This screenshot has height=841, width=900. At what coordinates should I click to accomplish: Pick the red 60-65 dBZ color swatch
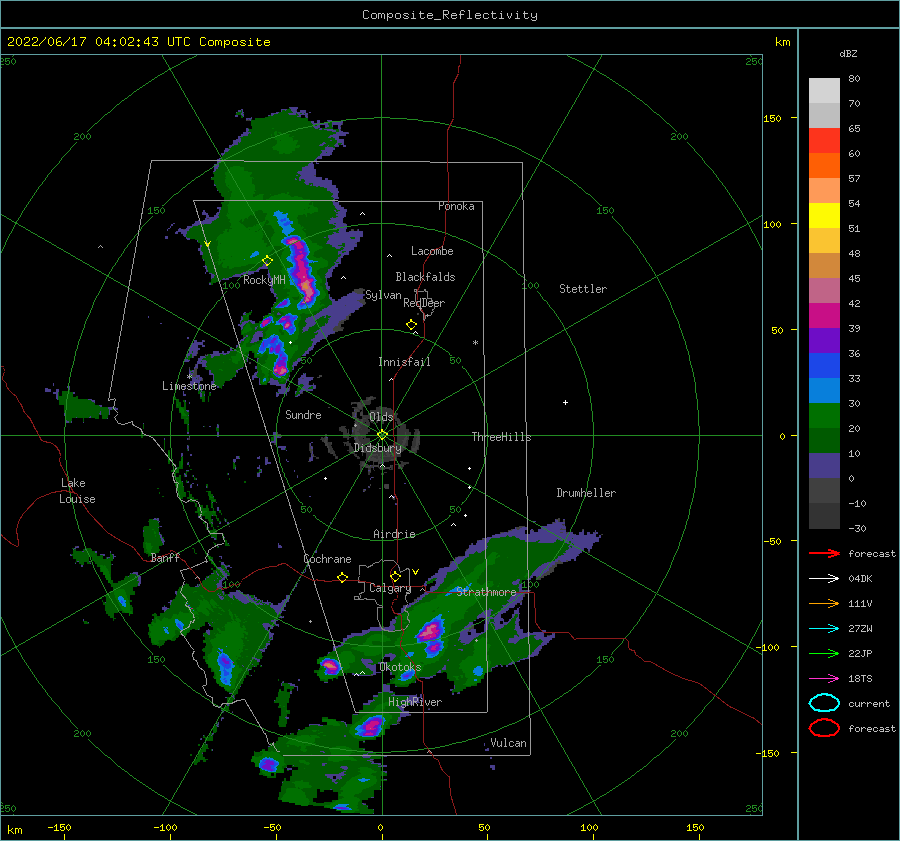coord(824,141)
